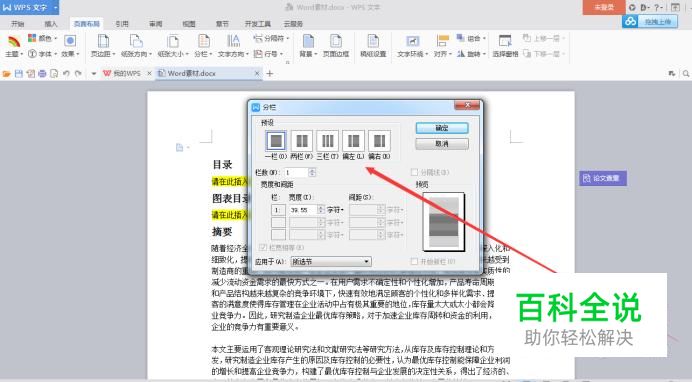Click the 宽度 field showing 39.55
692x382 pixels.
[303, 210]
